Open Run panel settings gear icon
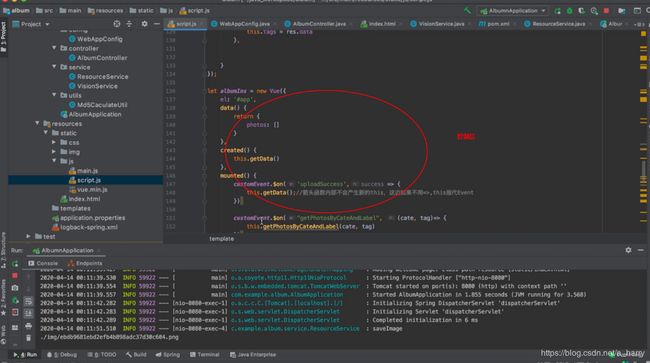Image resolution: width=650 pixels, height=363 pixels. click(628, 250)
